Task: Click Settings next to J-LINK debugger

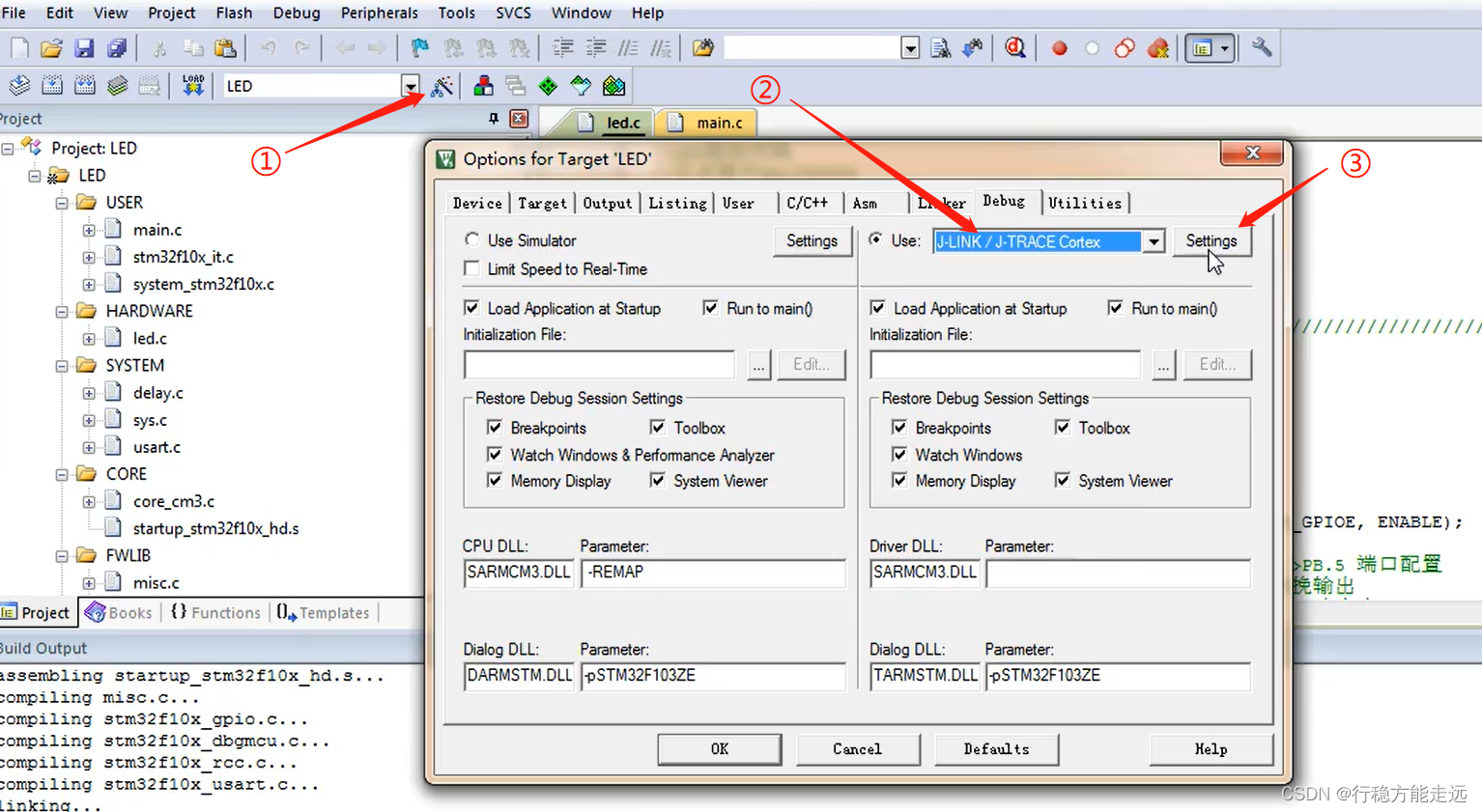Action: click(1211, 241)
